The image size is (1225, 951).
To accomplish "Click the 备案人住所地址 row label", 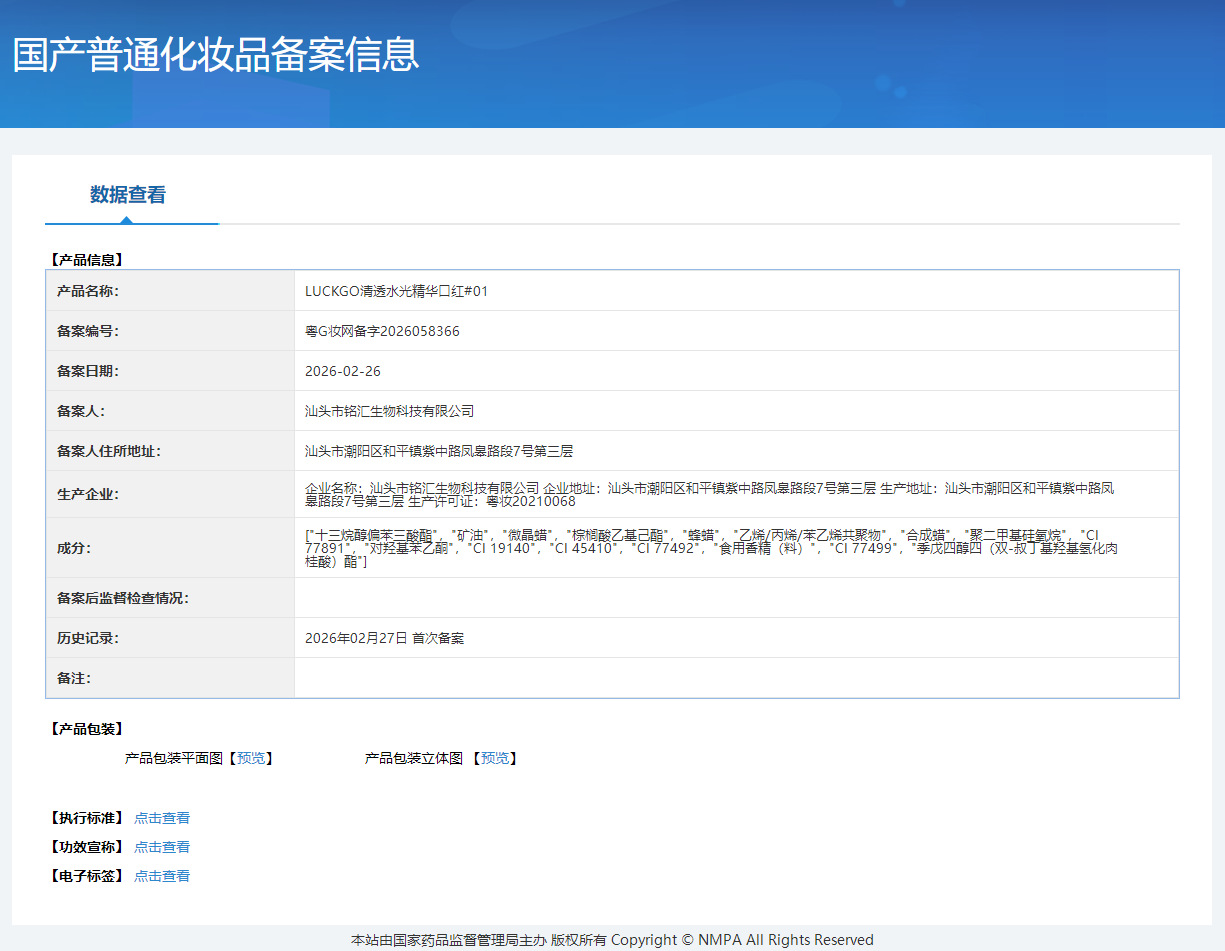I will (109, 451).
